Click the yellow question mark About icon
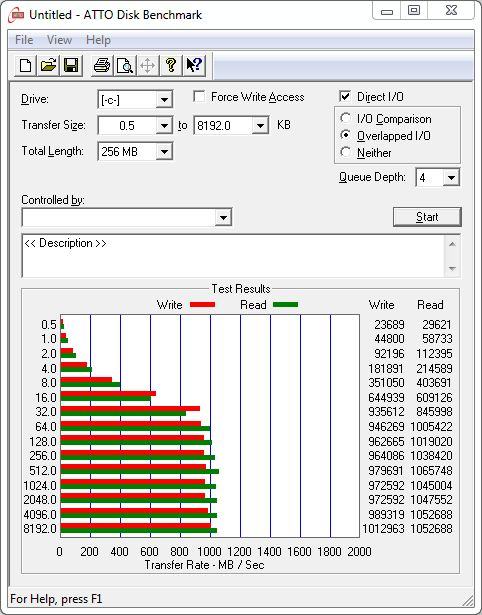This screenshot has height=615, width=482. pyautogui.click(x=171, y=65)
